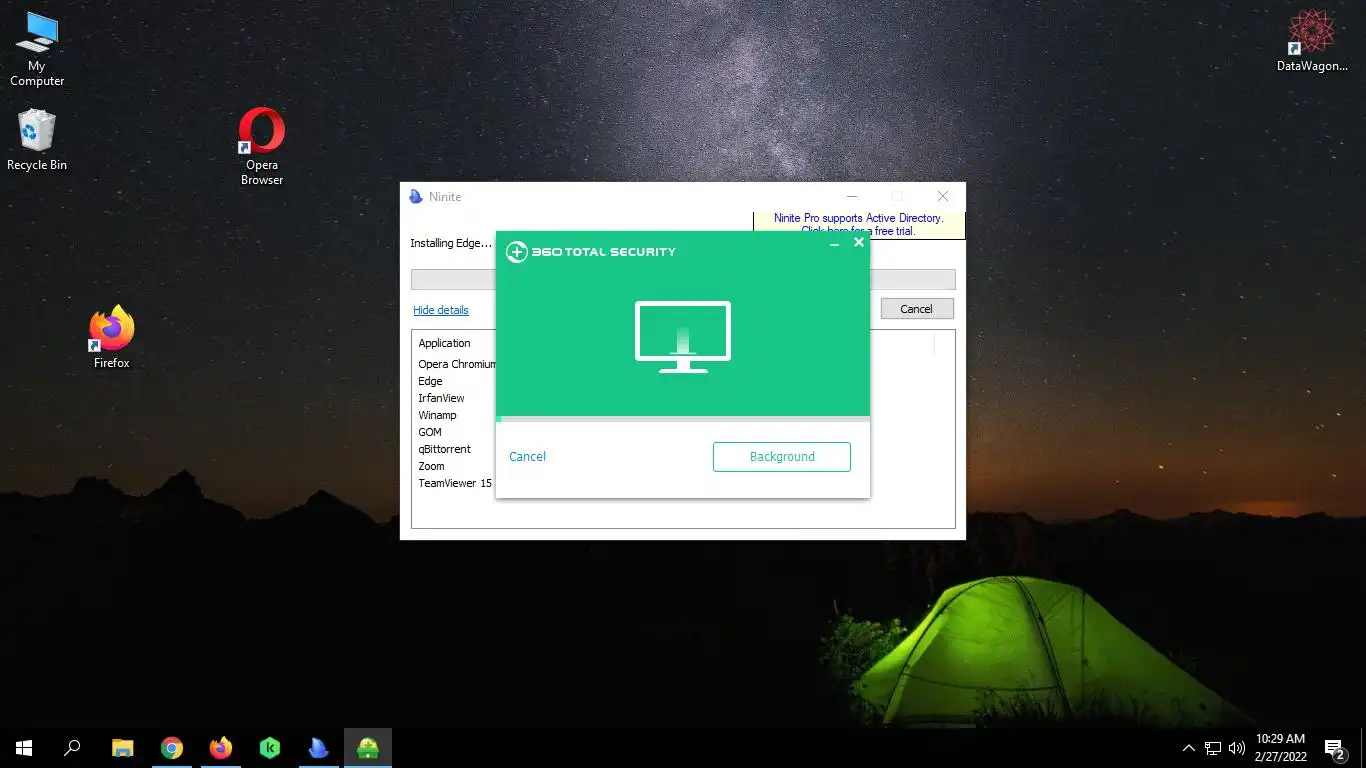This screenshot has width=1366, height=768.
Task: Select the Edge row in Ninite
Action: 430,381
